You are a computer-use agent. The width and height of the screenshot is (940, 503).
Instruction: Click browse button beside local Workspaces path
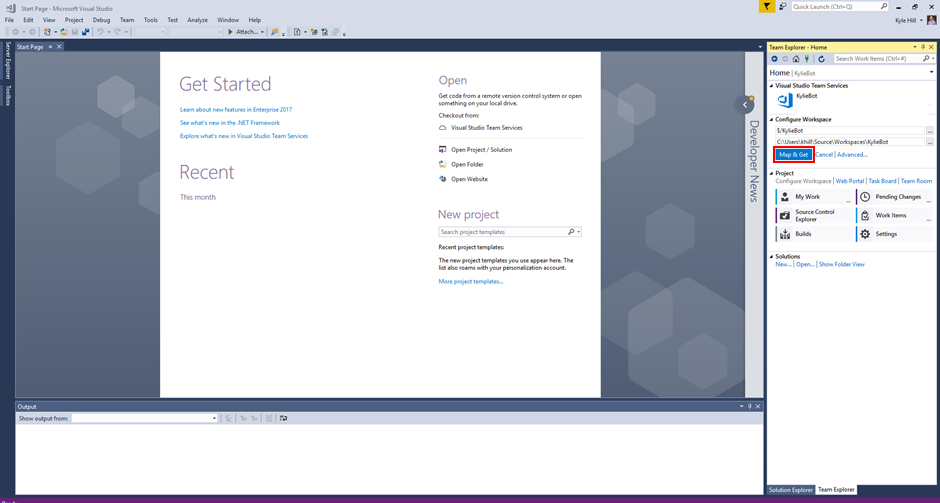pos(930,142)
